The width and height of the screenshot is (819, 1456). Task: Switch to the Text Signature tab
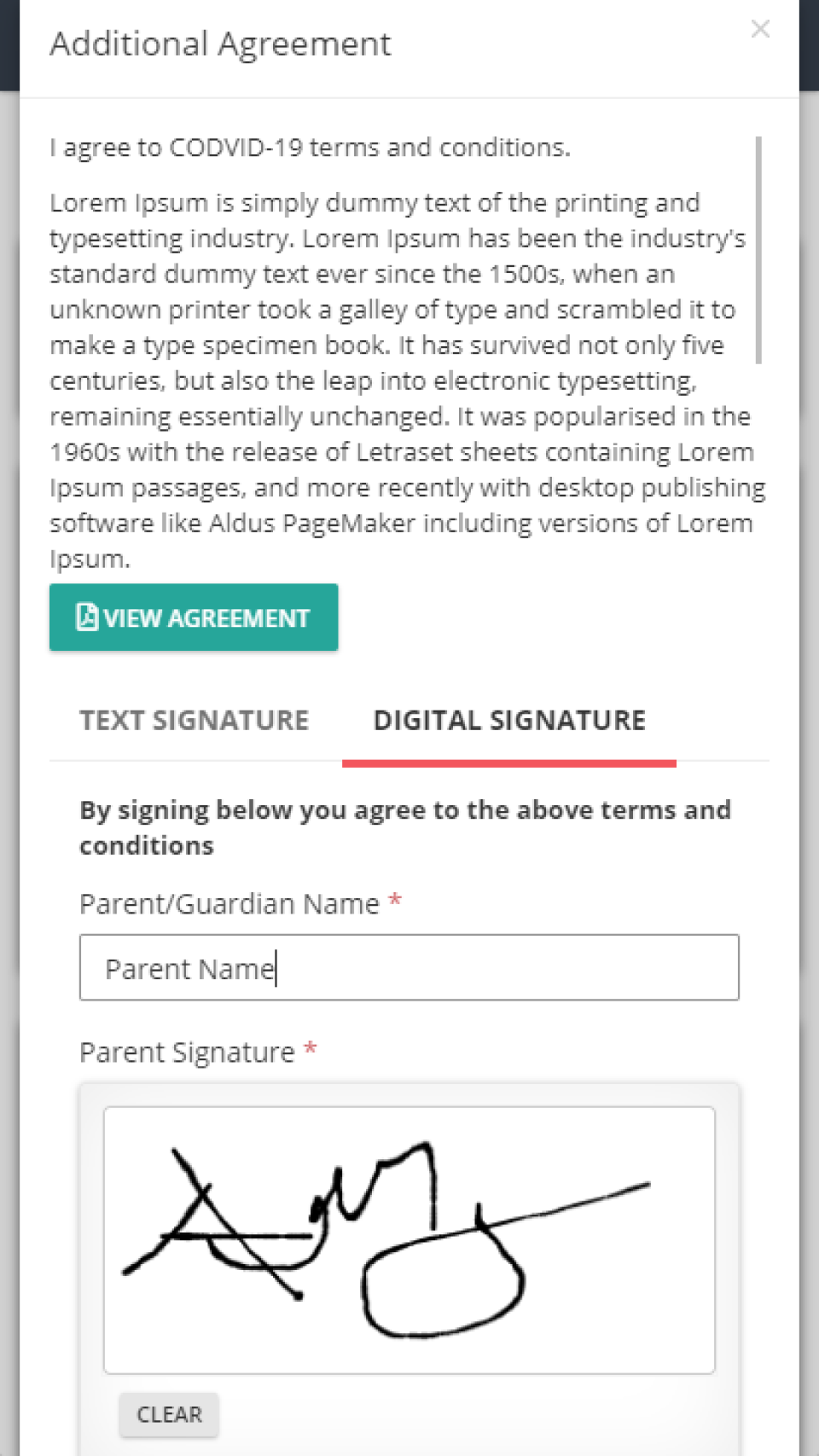(195, 721)
